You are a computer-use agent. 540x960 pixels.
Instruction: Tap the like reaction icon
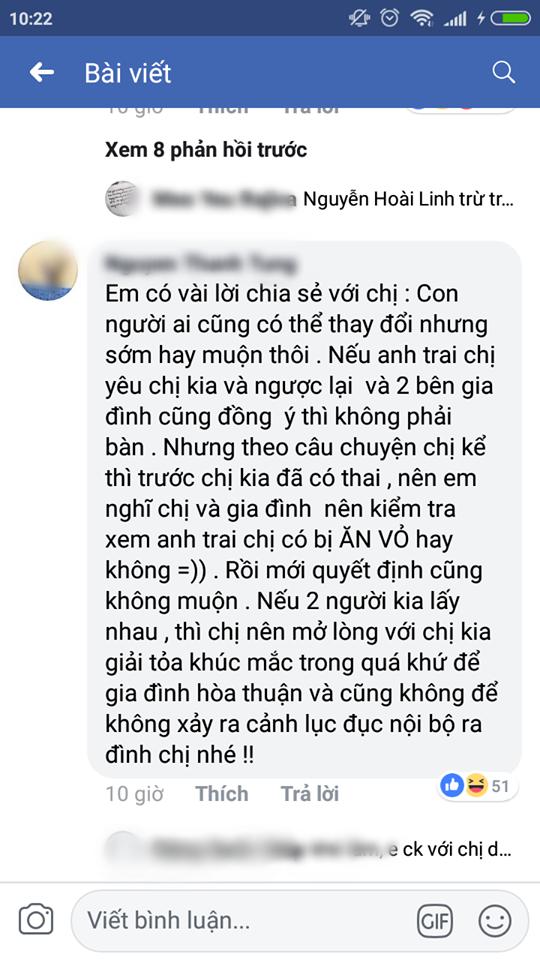coord(452,786)
